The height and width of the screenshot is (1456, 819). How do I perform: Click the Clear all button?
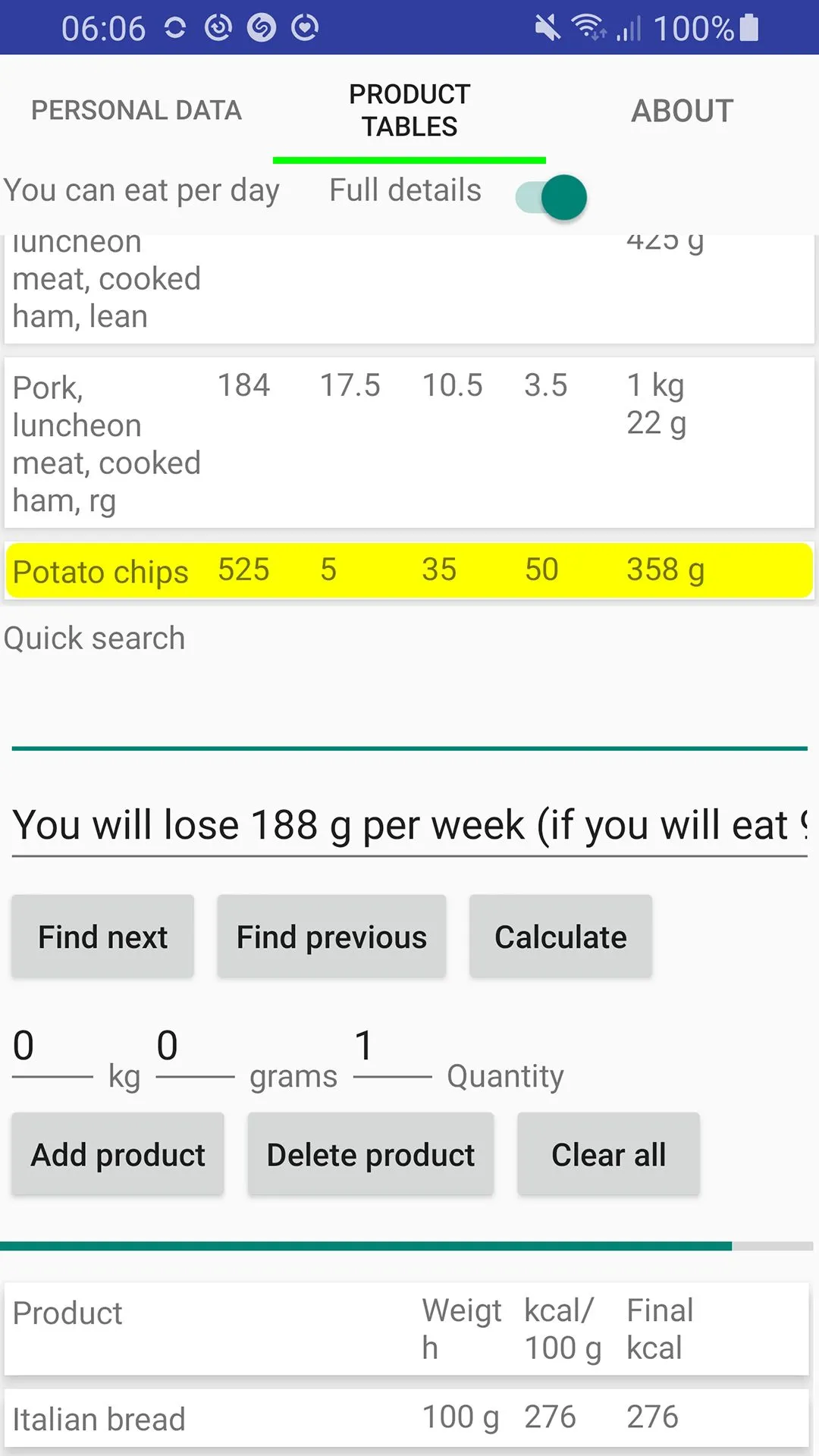tap(608, 1154)
